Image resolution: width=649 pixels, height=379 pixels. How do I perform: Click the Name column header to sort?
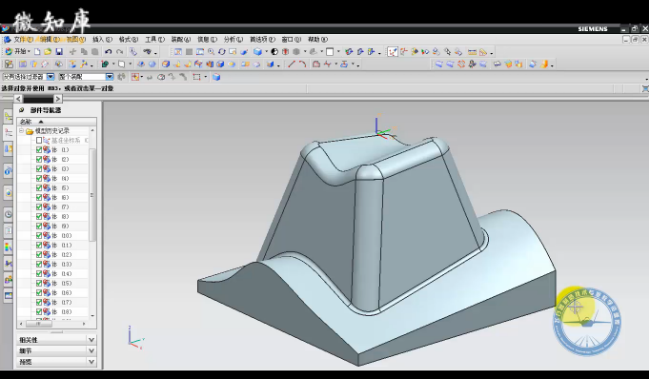click(56, 122)
